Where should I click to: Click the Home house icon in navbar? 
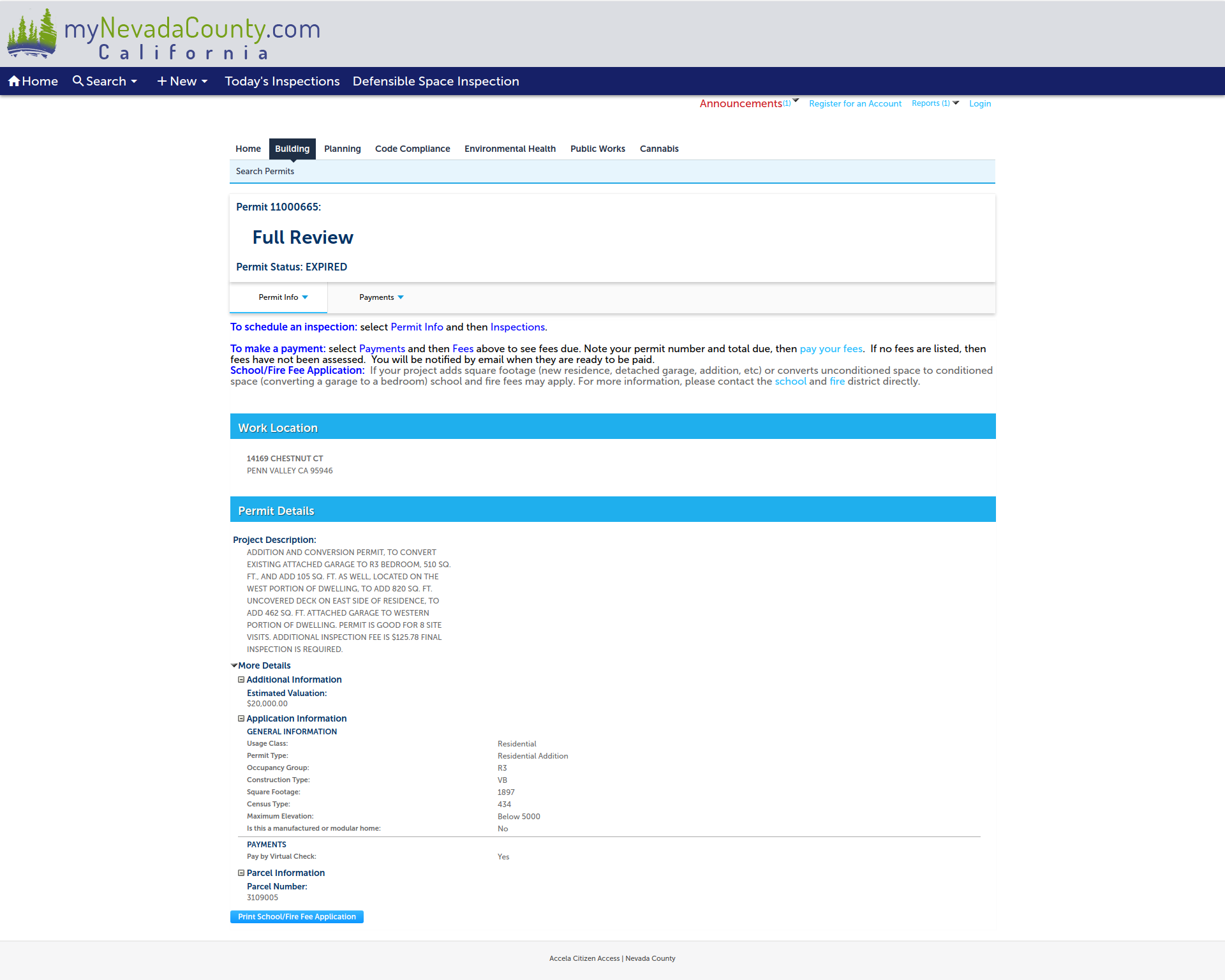tap(14, 81)
